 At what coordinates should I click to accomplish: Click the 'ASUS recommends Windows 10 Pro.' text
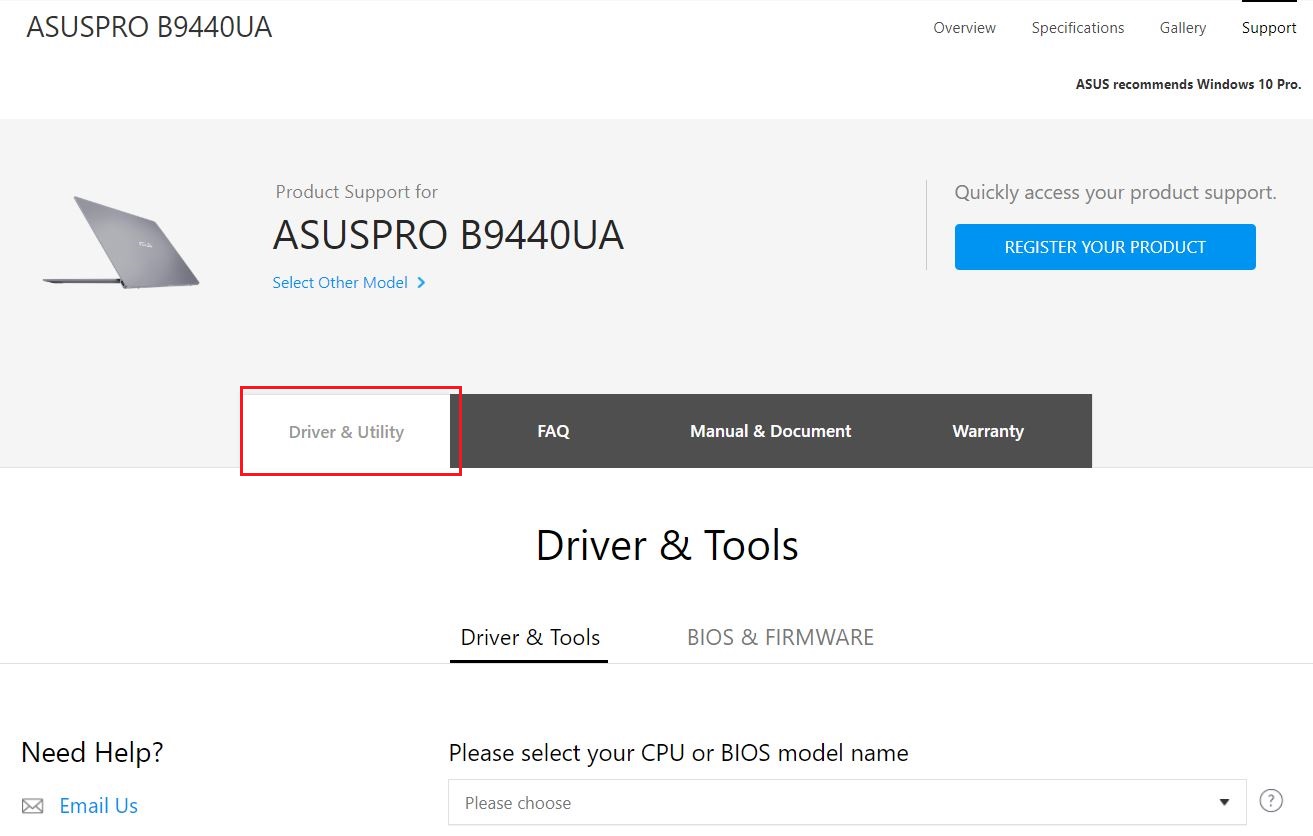point(1188,85)
